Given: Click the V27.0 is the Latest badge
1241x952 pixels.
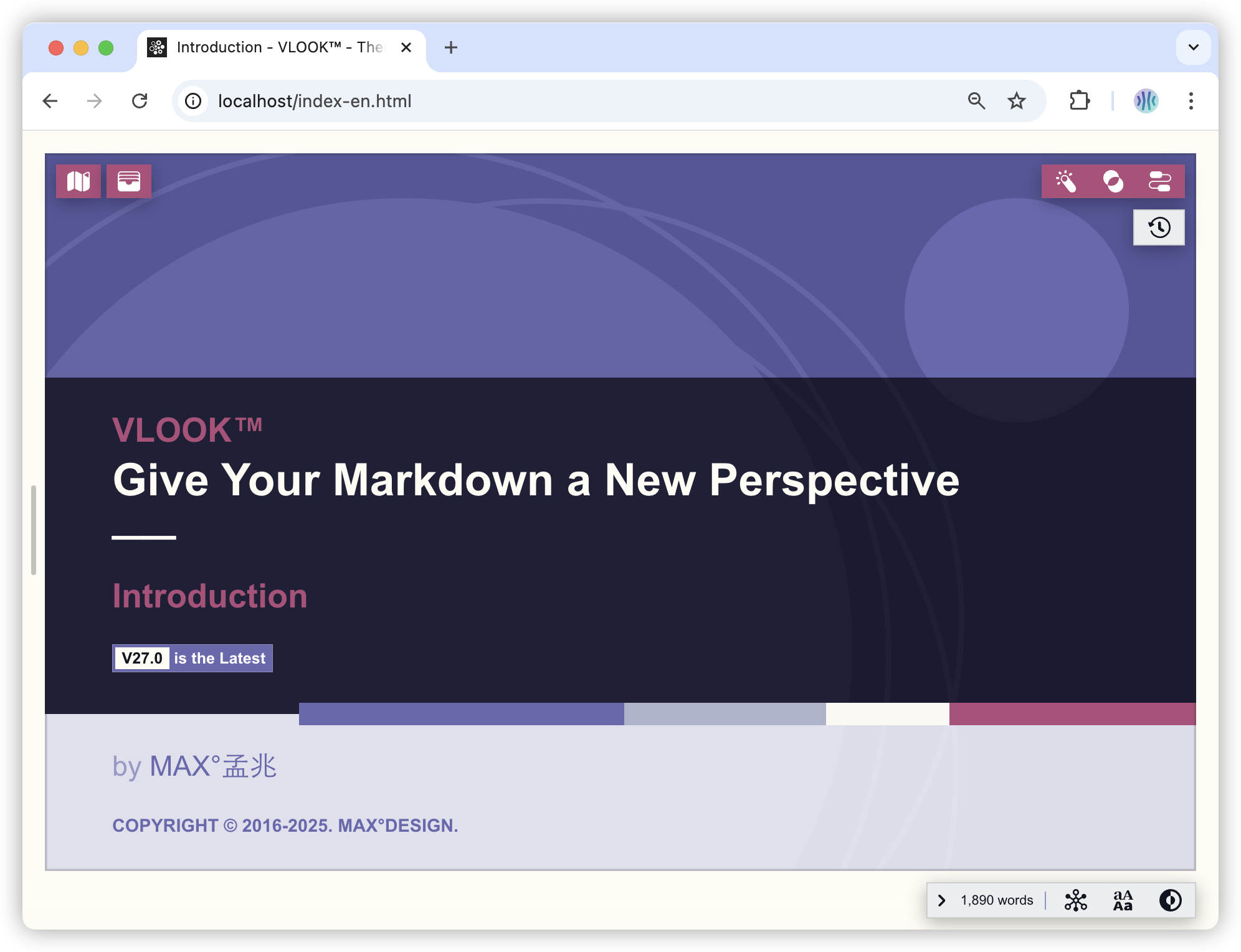Looking at the screenshot, I should click(x=193, y=658).
